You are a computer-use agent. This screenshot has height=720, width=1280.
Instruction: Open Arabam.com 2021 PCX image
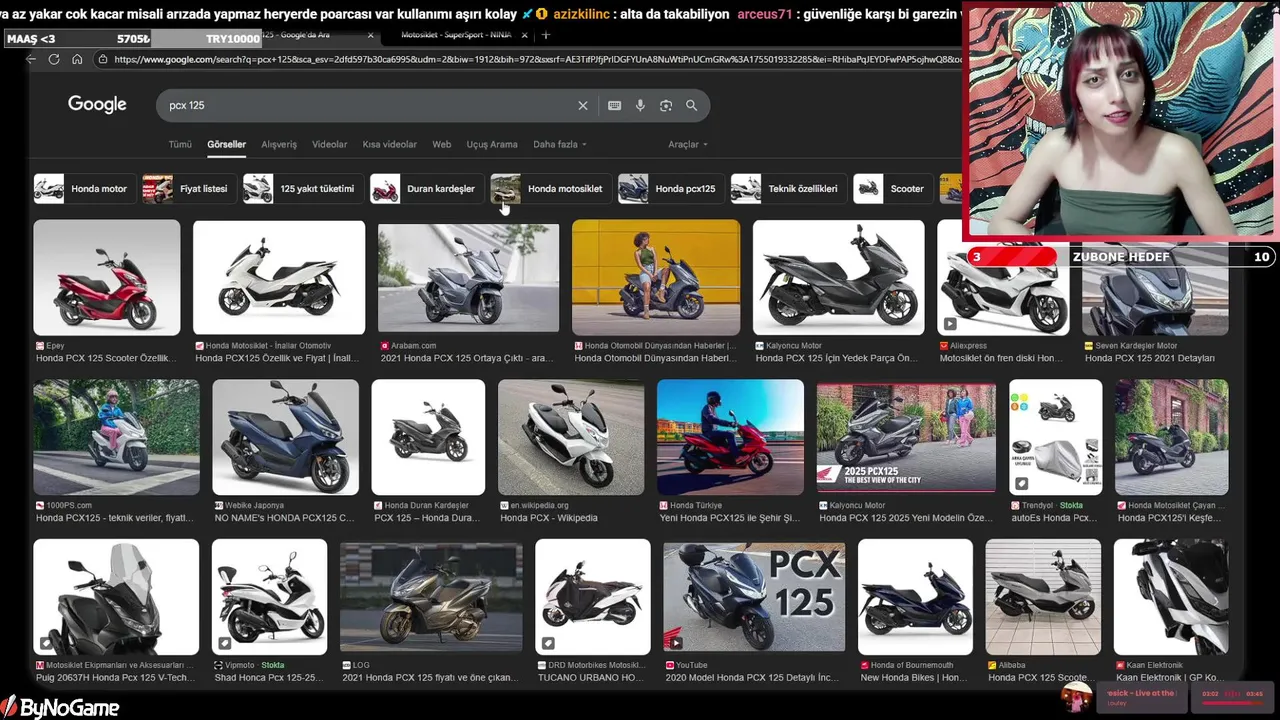468,277
